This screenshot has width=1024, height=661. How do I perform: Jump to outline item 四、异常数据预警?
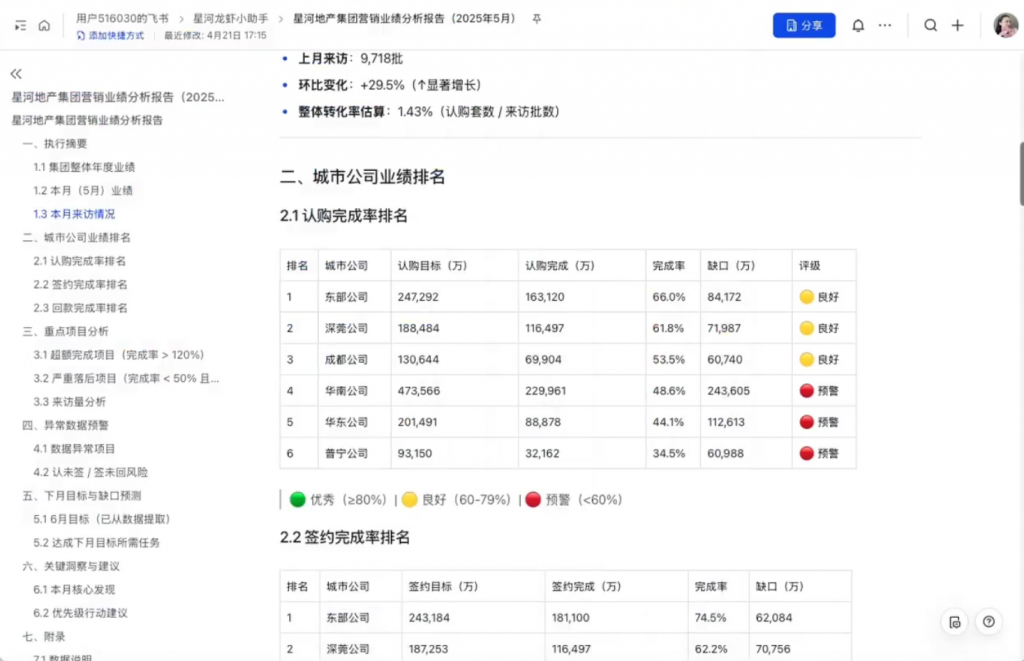tap(65, 425)
